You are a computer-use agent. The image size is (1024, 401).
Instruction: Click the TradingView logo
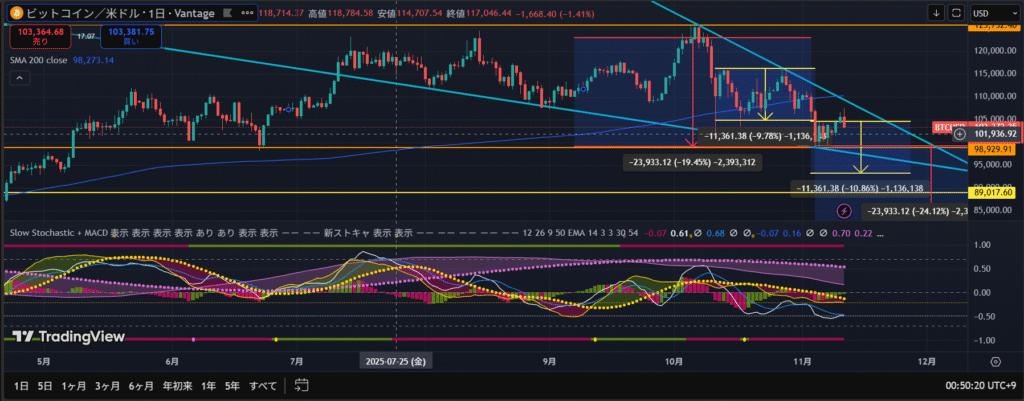67,337
